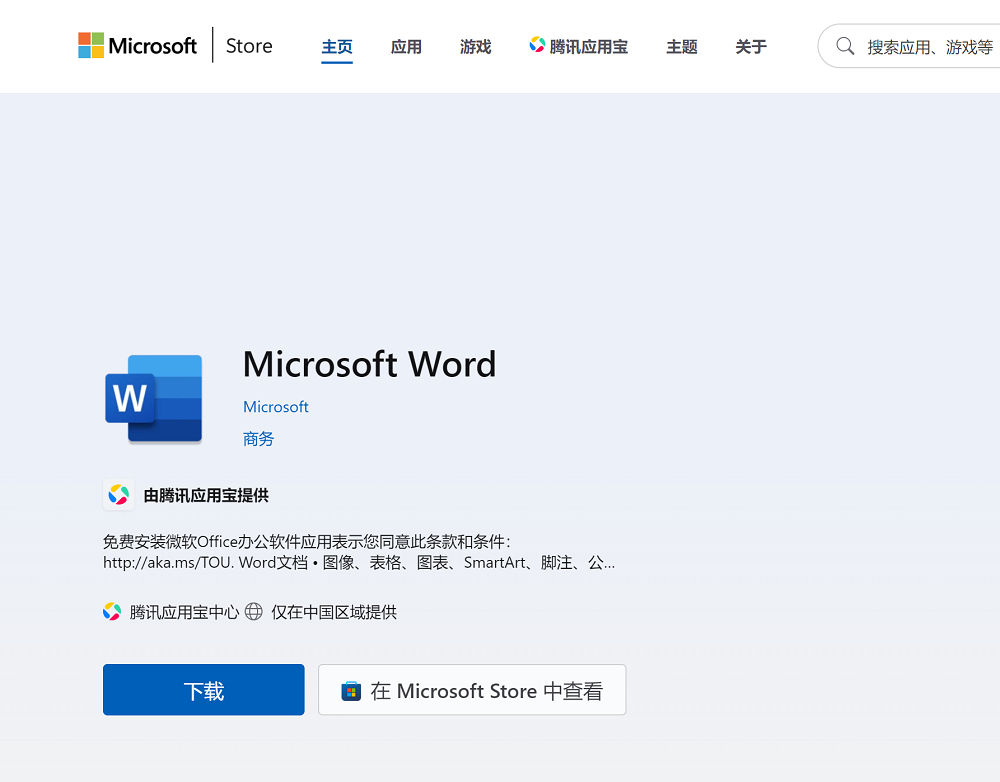Click the Tencent 应用宝 icon in navigation bar
1000x782 pixels.
coord(537,45)
